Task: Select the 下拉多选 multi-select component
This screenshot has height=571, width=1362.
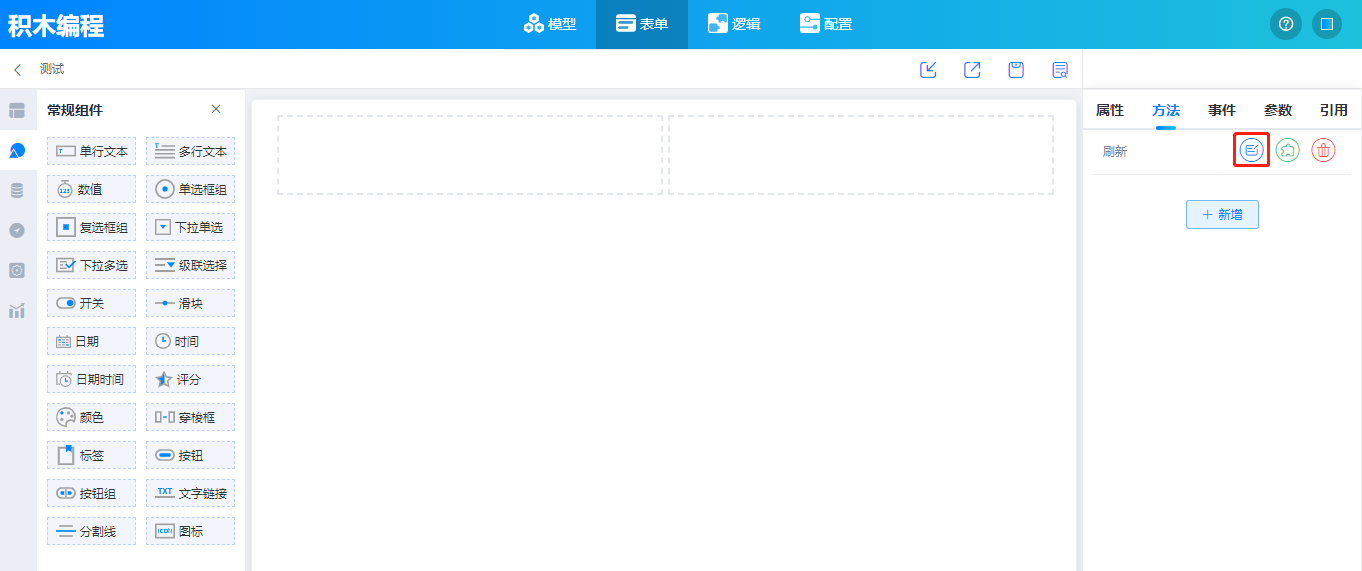Action: (91, 265)
